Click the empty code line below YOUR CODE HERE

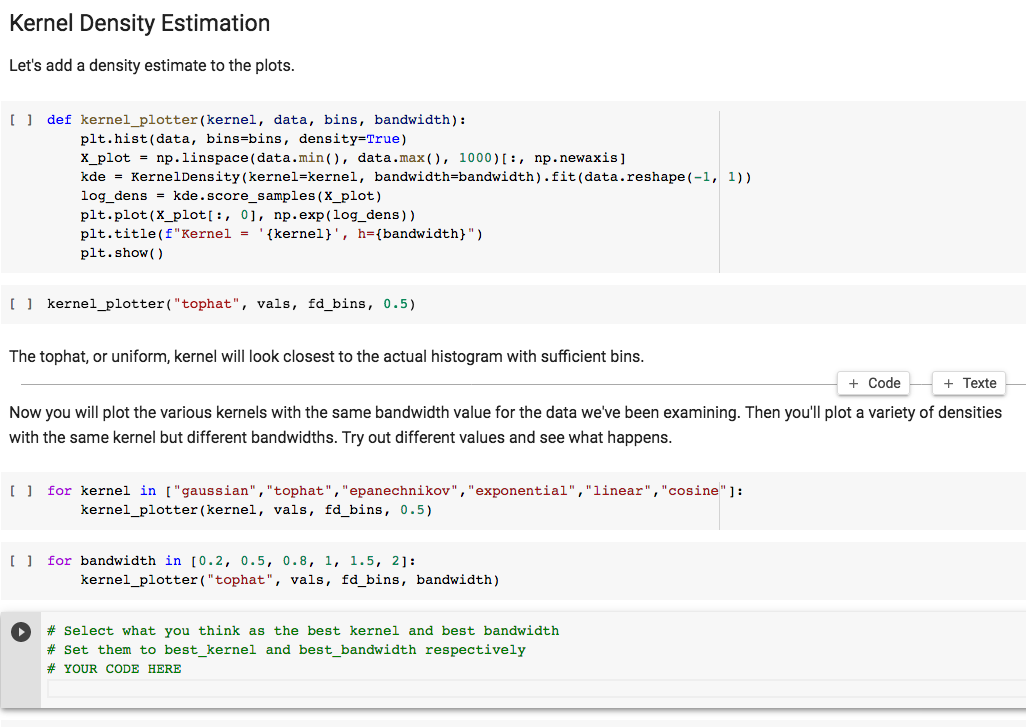[x=536, y=688]
